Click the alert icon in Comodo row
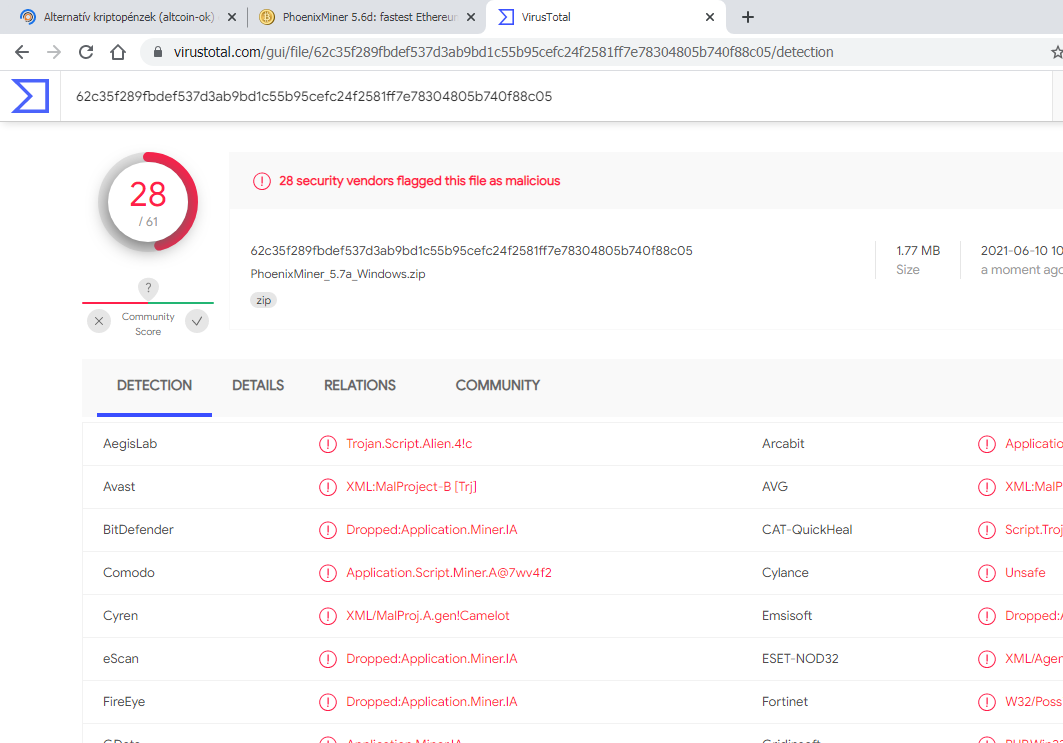This screenshot has width=1063, height=743. [327, 573]
